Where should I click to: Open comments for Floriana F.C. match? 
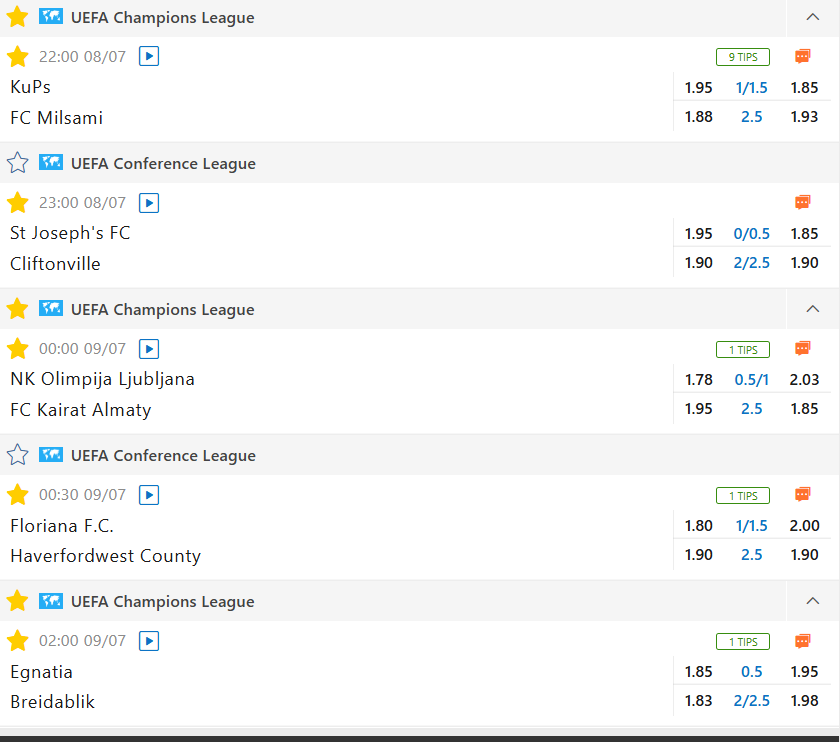[802, 495]
